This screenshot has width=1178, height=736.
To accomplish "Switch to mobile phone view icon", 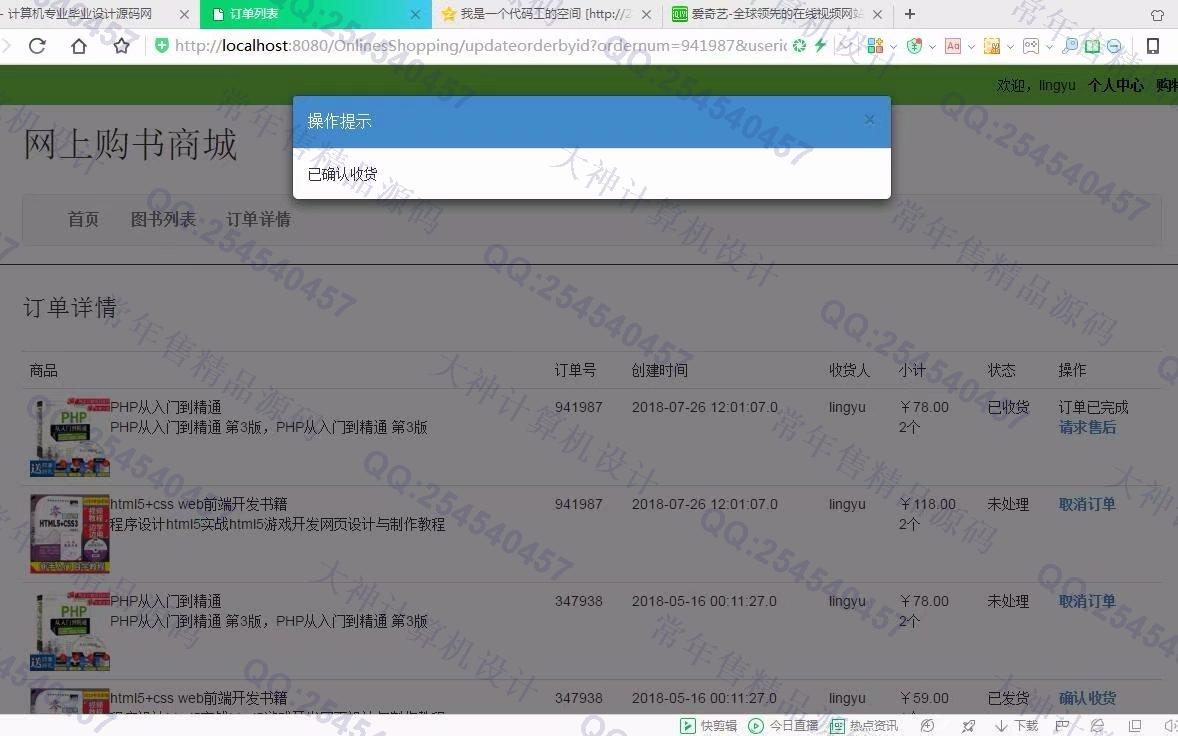I will 1152,46.
